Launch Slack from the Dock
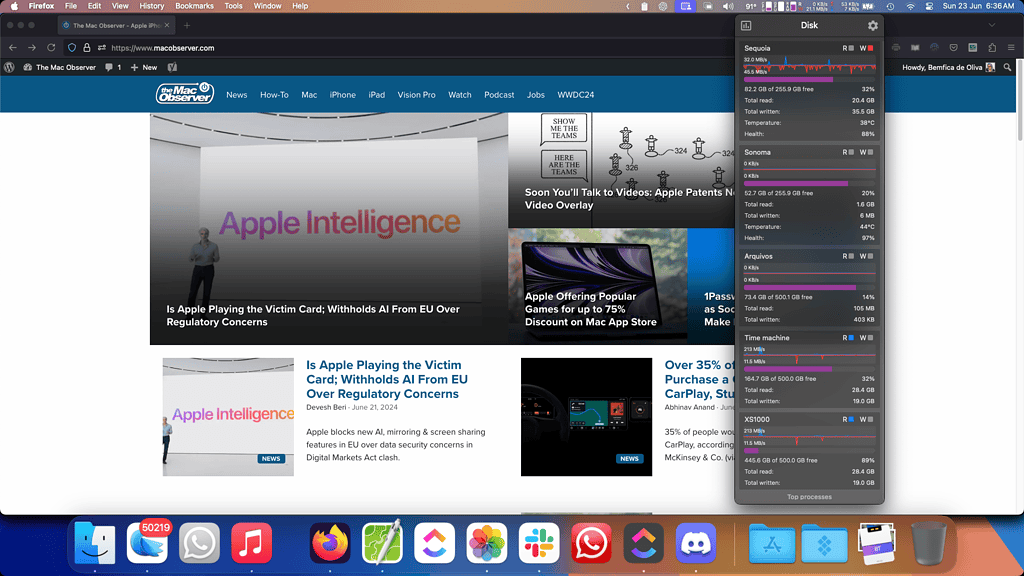This screenshot has height=576, width=1024. click(539, 544)
